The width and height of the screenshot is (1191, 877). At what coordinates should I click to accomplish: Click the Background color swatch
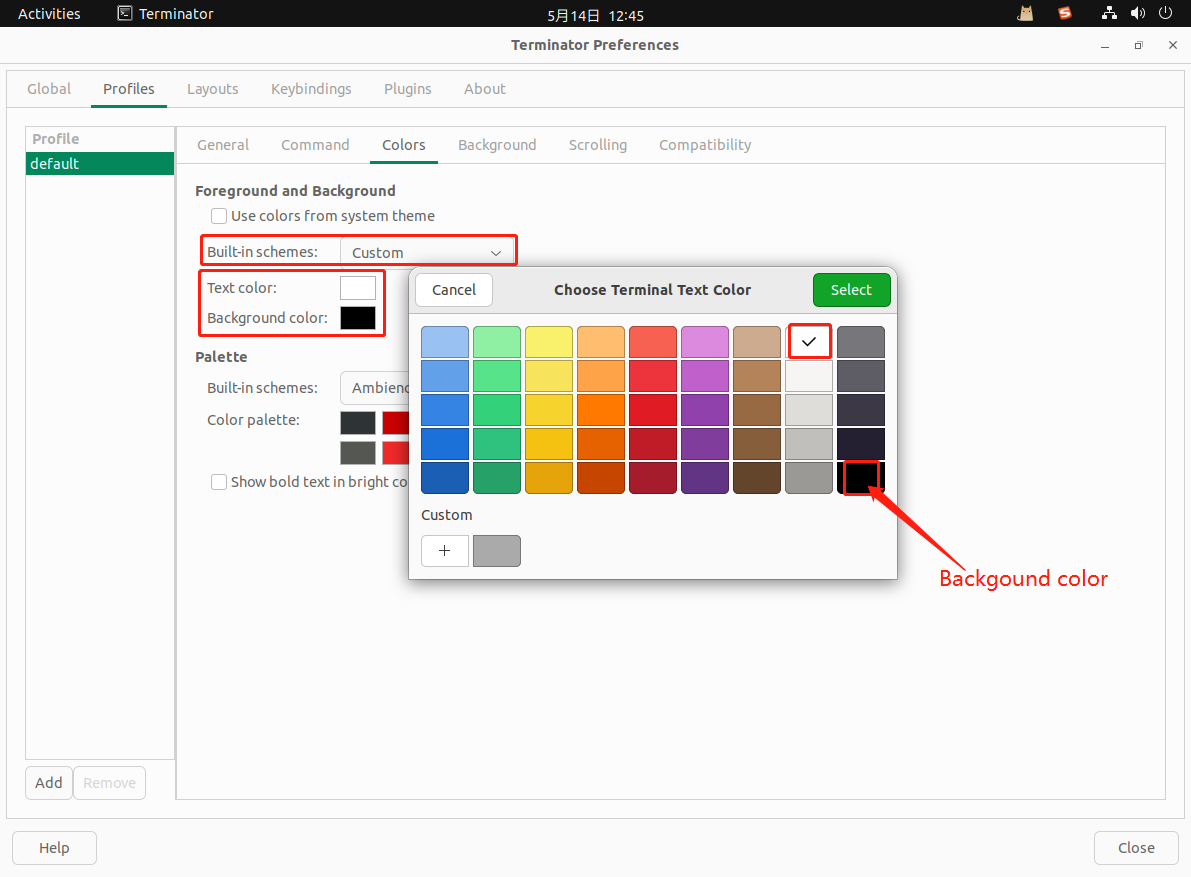(358, 318)
